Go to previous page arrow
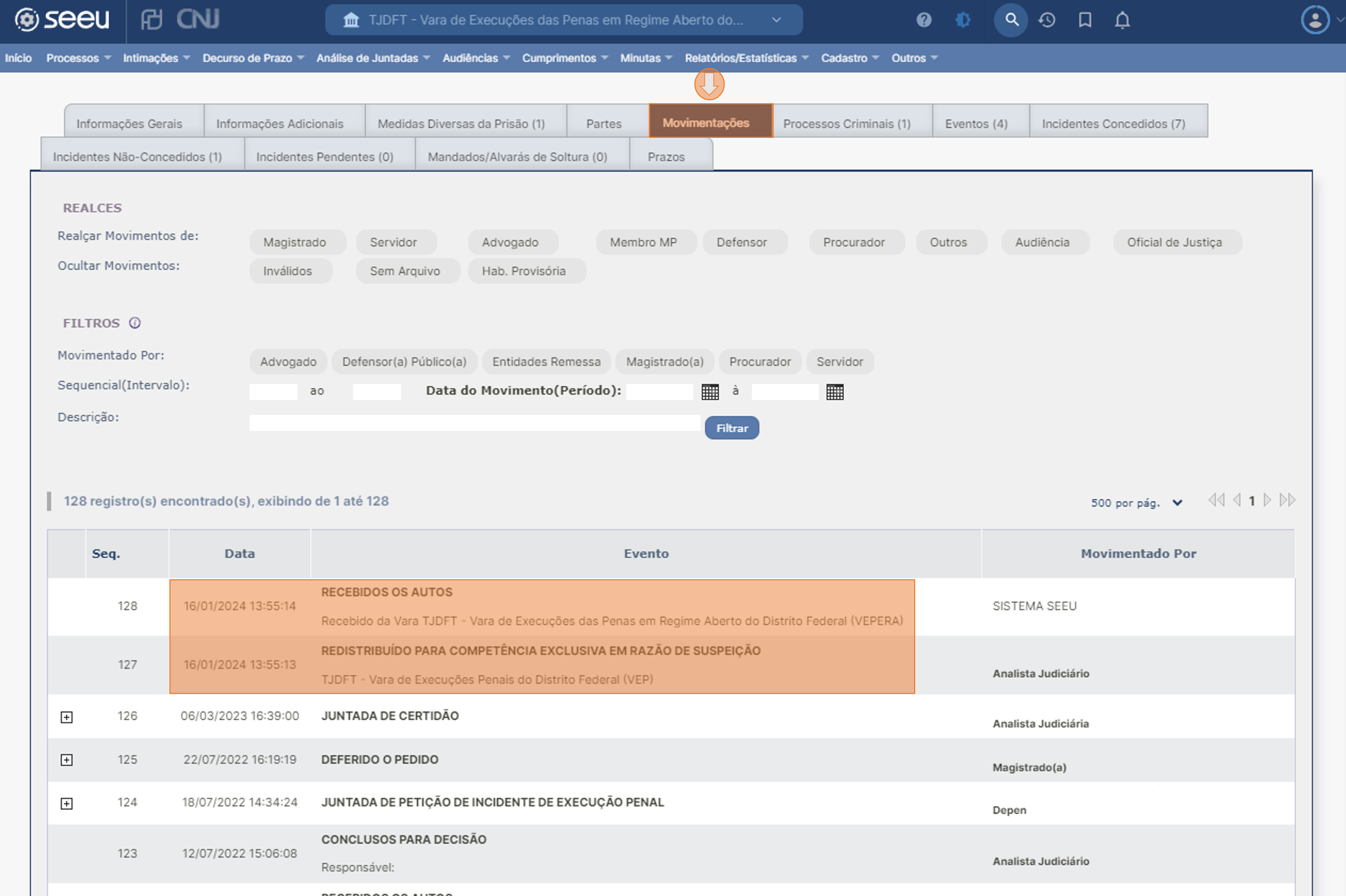The image size is (1346, 896). click(1237, 501)
